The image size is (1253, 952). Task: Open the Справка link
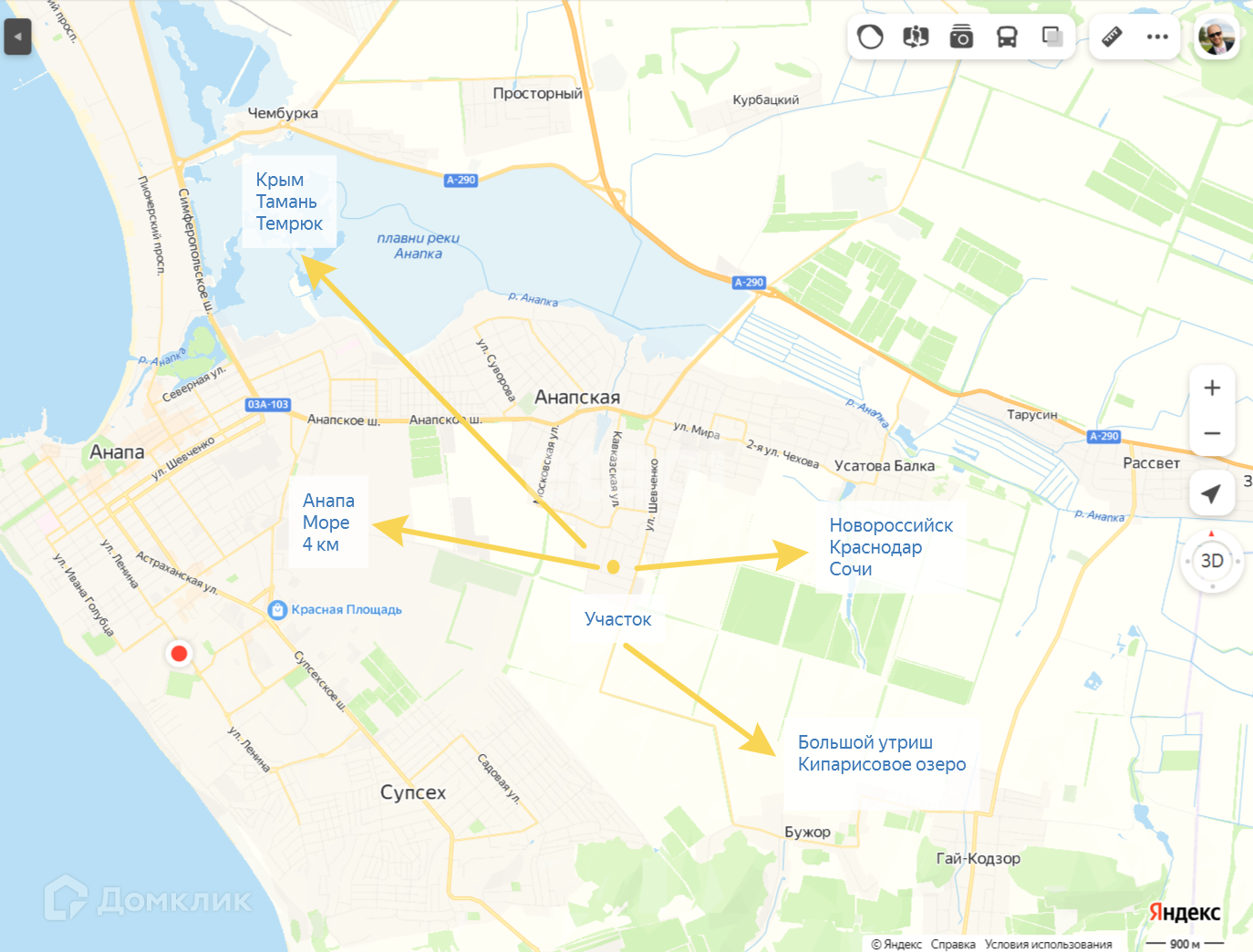(953, 945)
